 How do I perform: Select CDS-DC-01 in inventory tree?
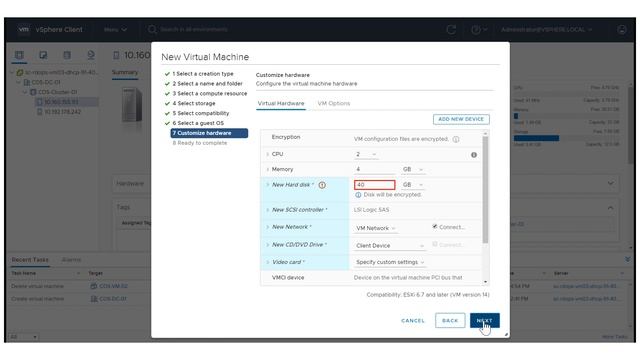click(x=46, y=82)
